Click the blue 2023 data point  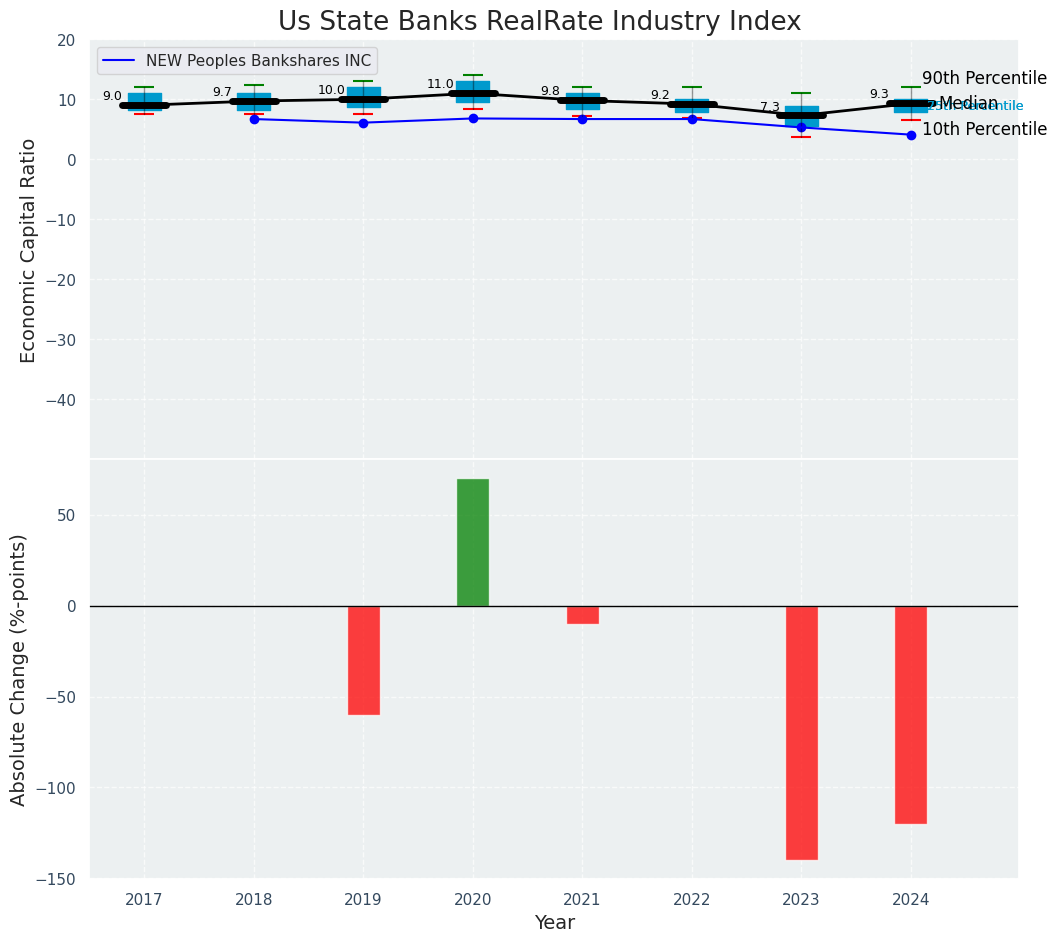click(x=802, y=127)
